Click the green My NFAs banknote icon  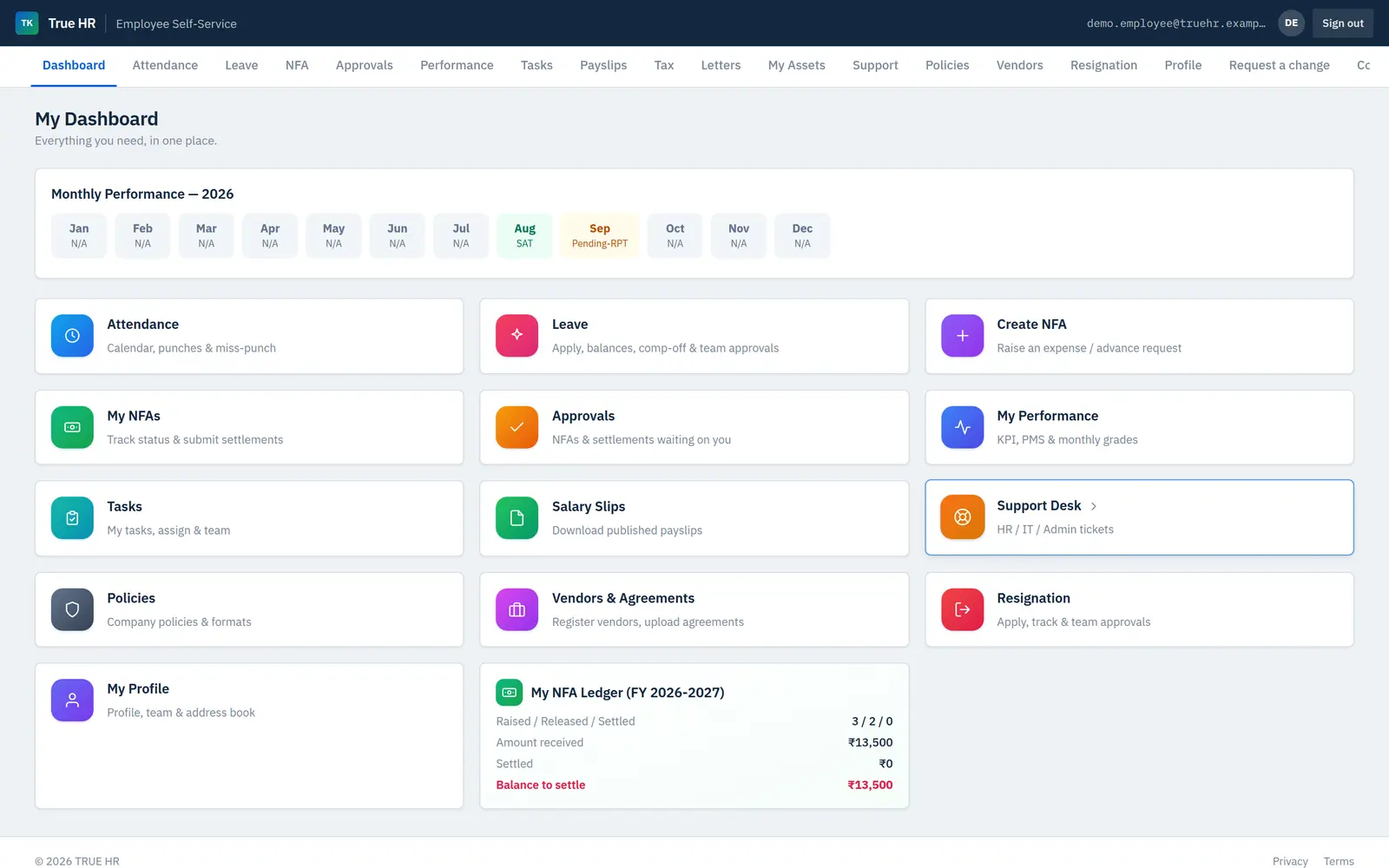click(x=72, y=427)
